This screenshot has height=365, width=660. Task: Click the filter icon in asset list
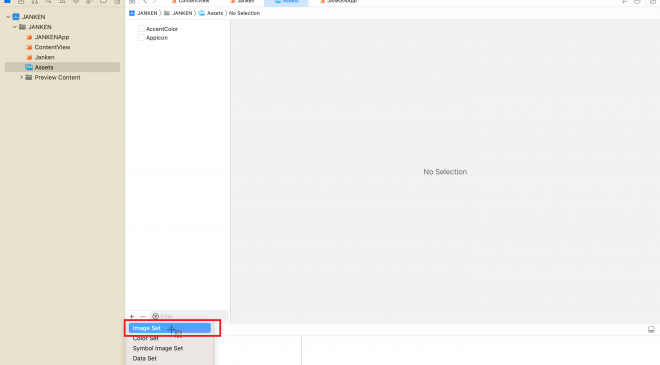click(x=155, y=316)
